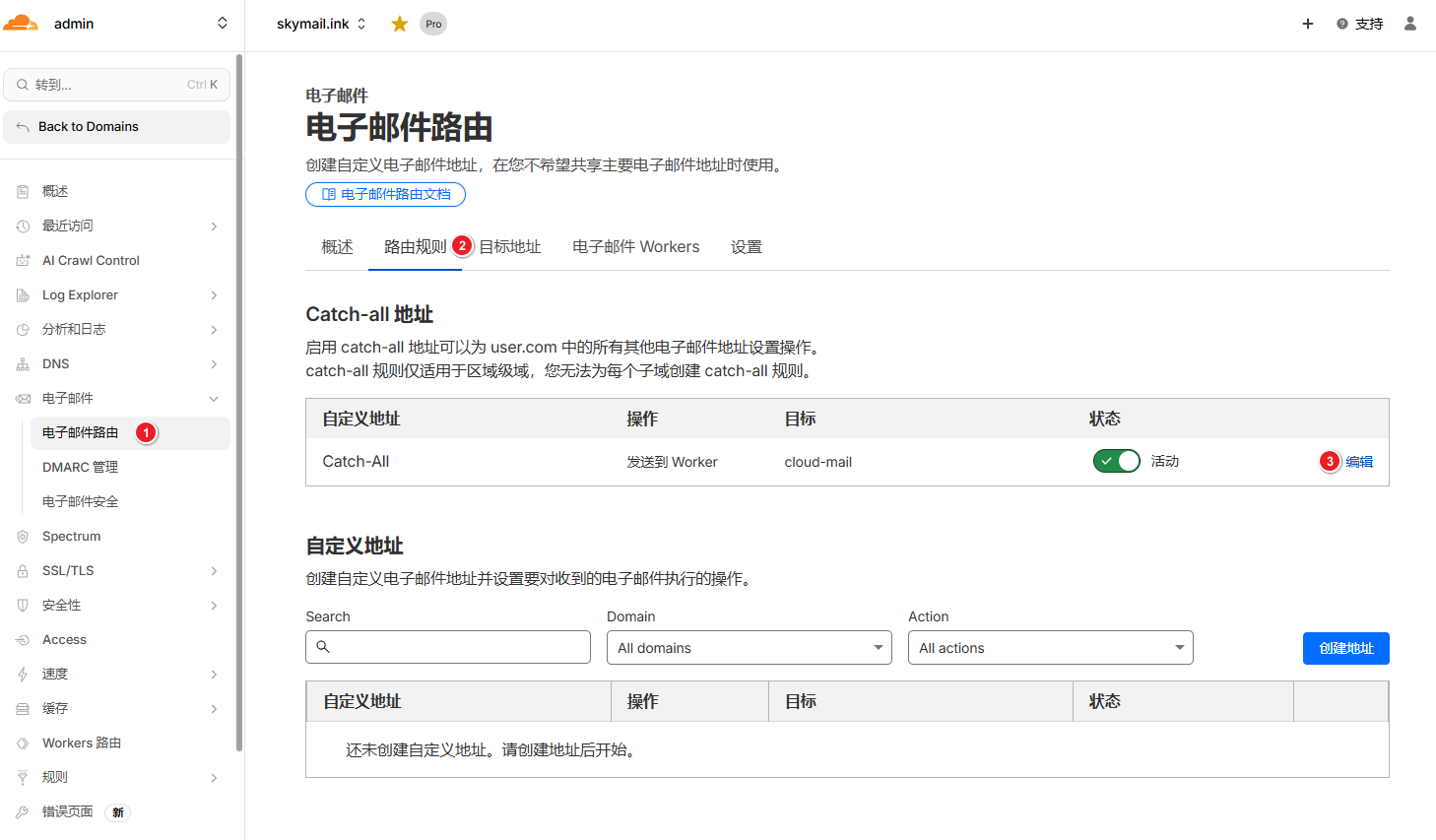The width and height of the screenshot is (1436, 840).
Task: Expand the account switcher next to admin
Action: click(223, 24)
